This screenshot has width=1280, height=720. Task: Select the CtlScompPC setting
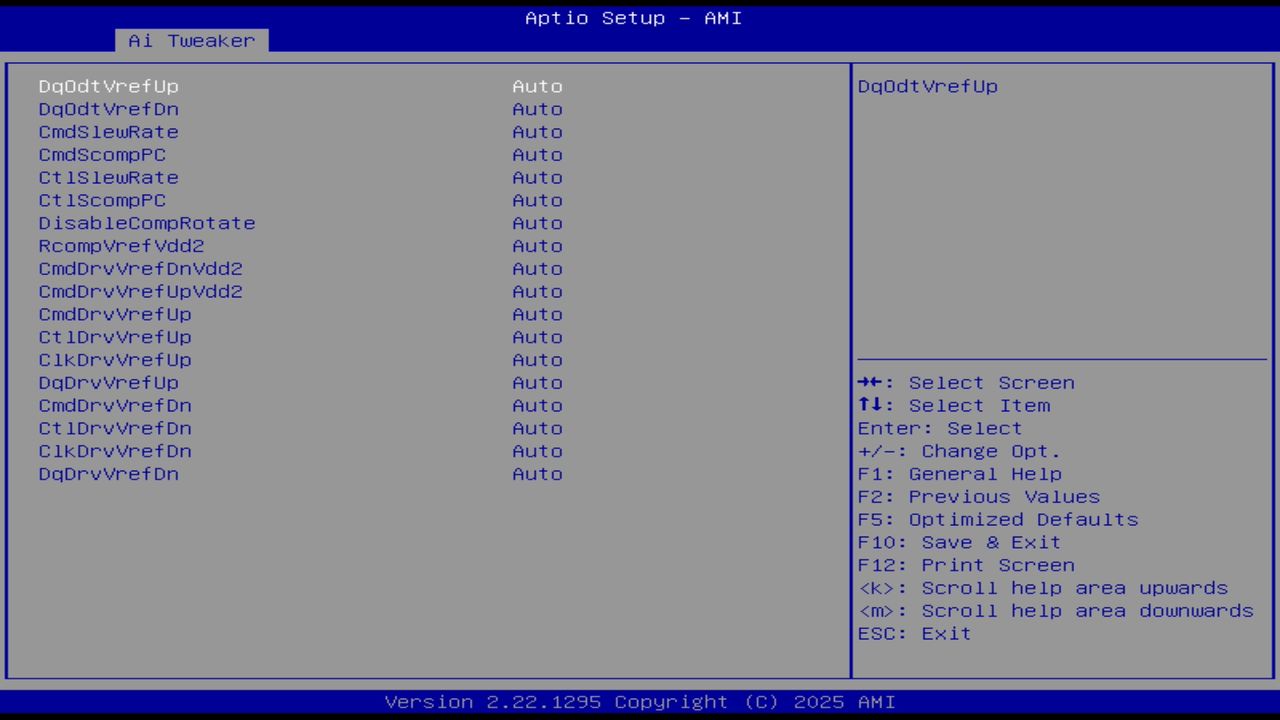(x=537, y=200)
